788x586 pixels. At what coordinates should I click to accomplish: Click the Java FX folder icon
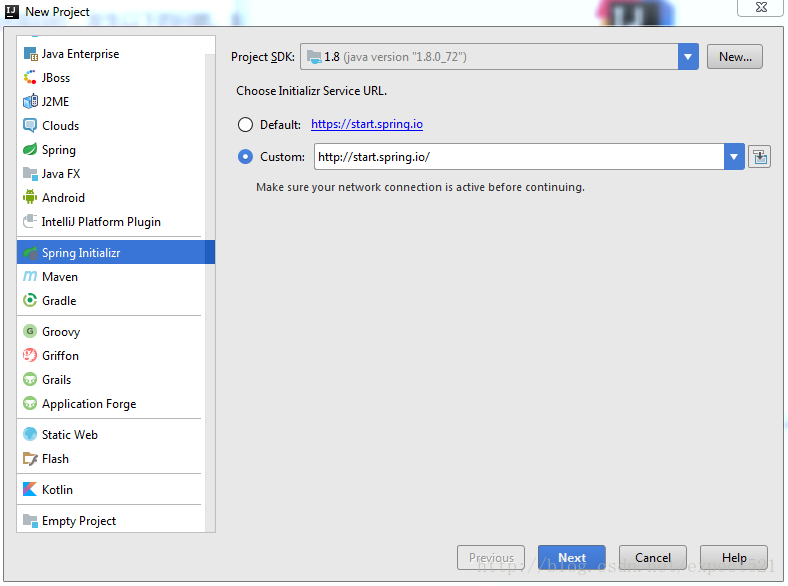(30, 174)
